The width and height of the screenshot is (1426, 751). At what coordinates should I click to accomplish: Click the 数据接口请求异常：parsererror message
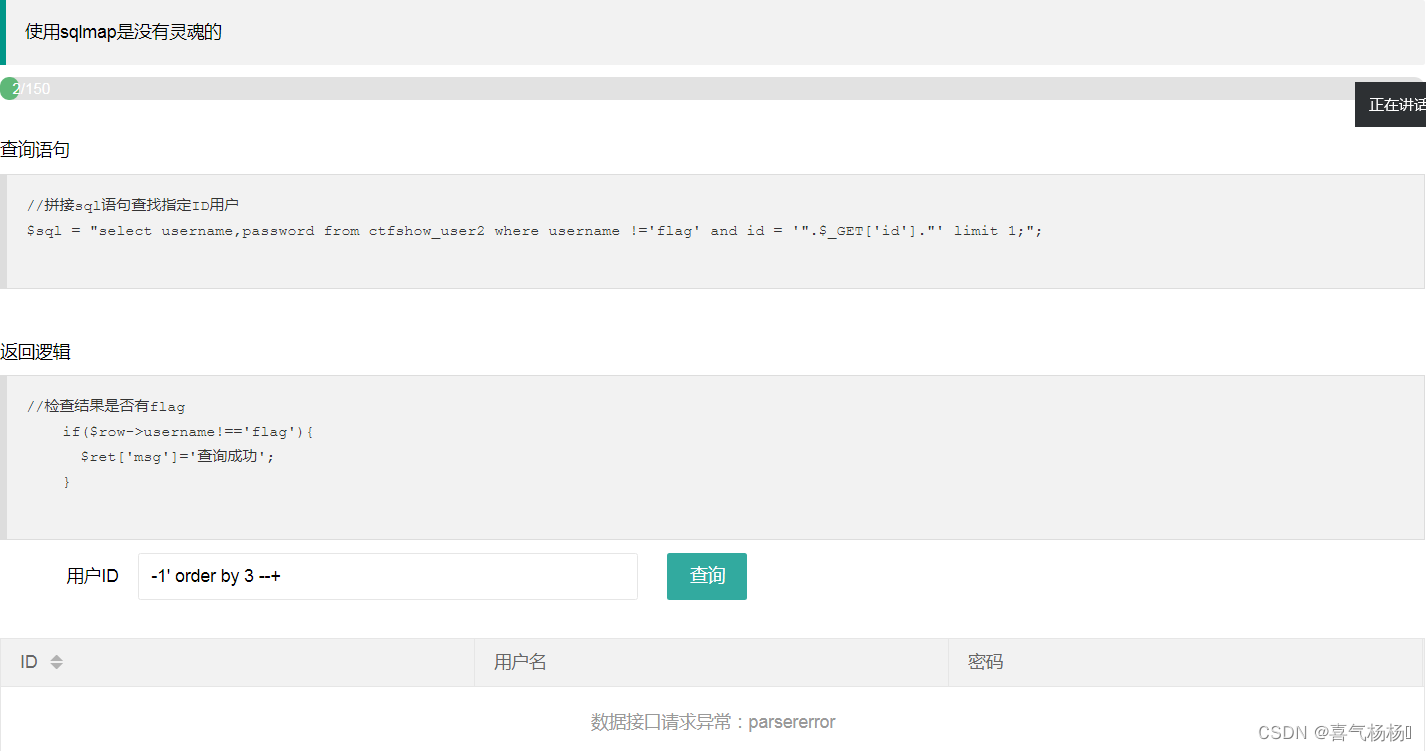click(x=713, y=722)
